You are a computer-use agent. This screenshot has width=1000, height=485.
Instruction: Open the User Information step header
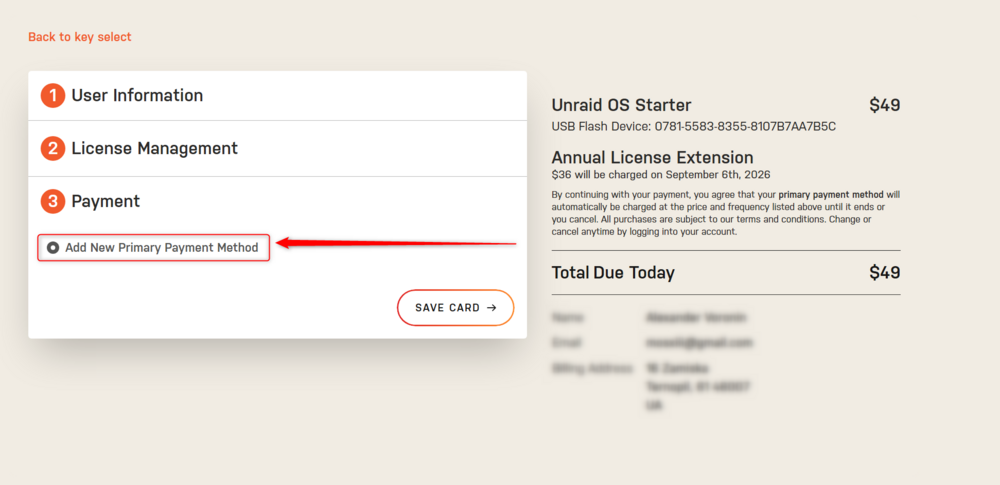[x=277, y=96]
